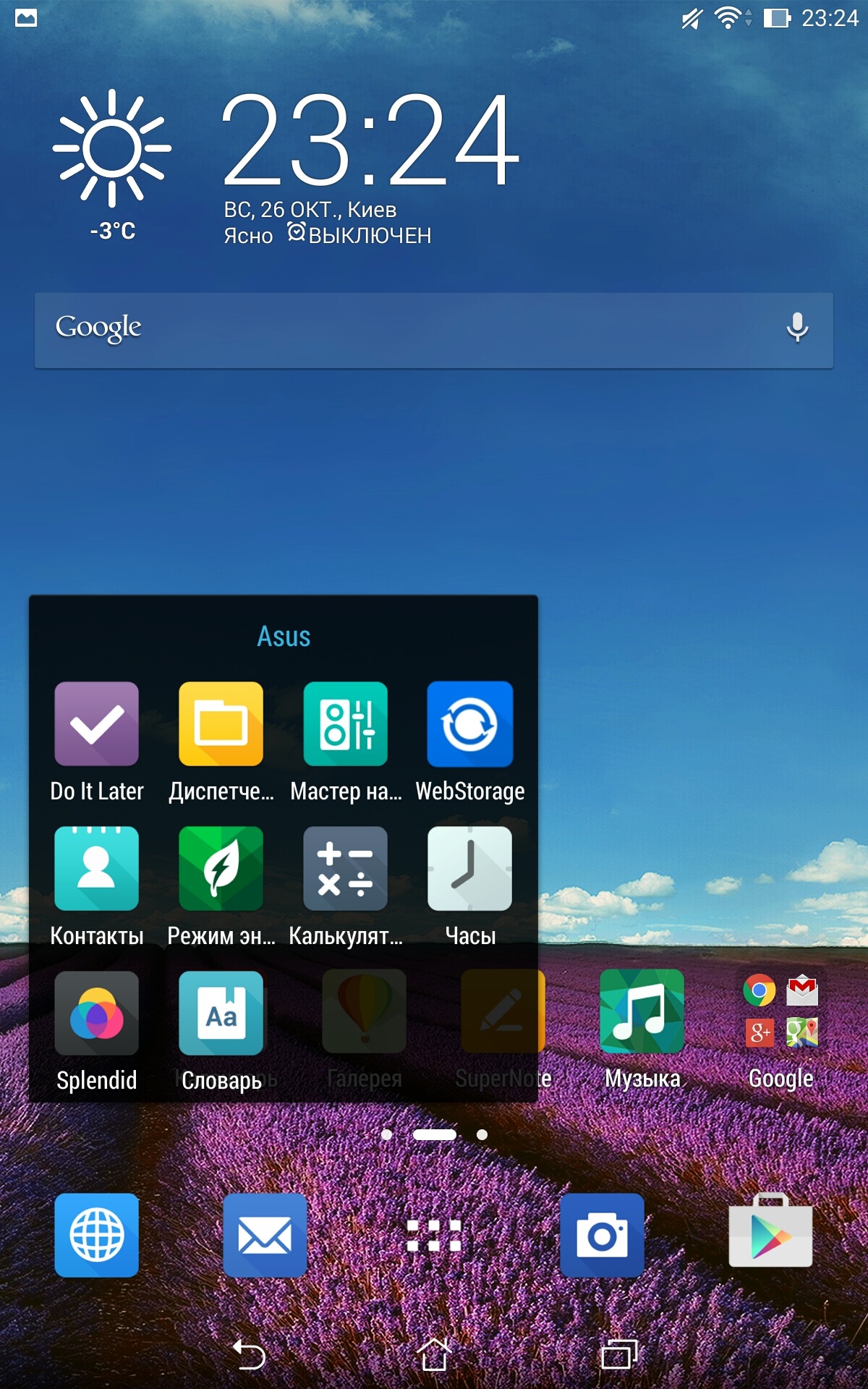Expand the Google apps folder
Viewport: 868px width, 1389px height.
(780, 1012)
